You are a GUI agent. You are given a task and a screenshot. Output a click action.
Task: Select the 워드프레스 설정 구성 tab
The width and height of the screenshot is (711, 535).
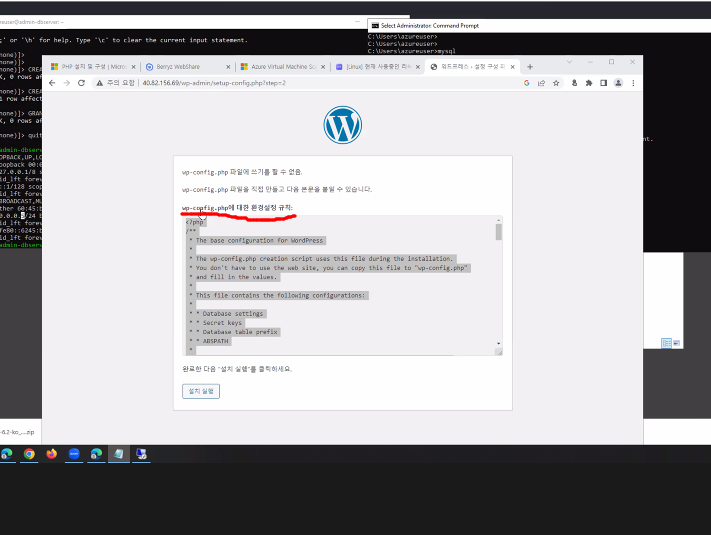(472, 67)
